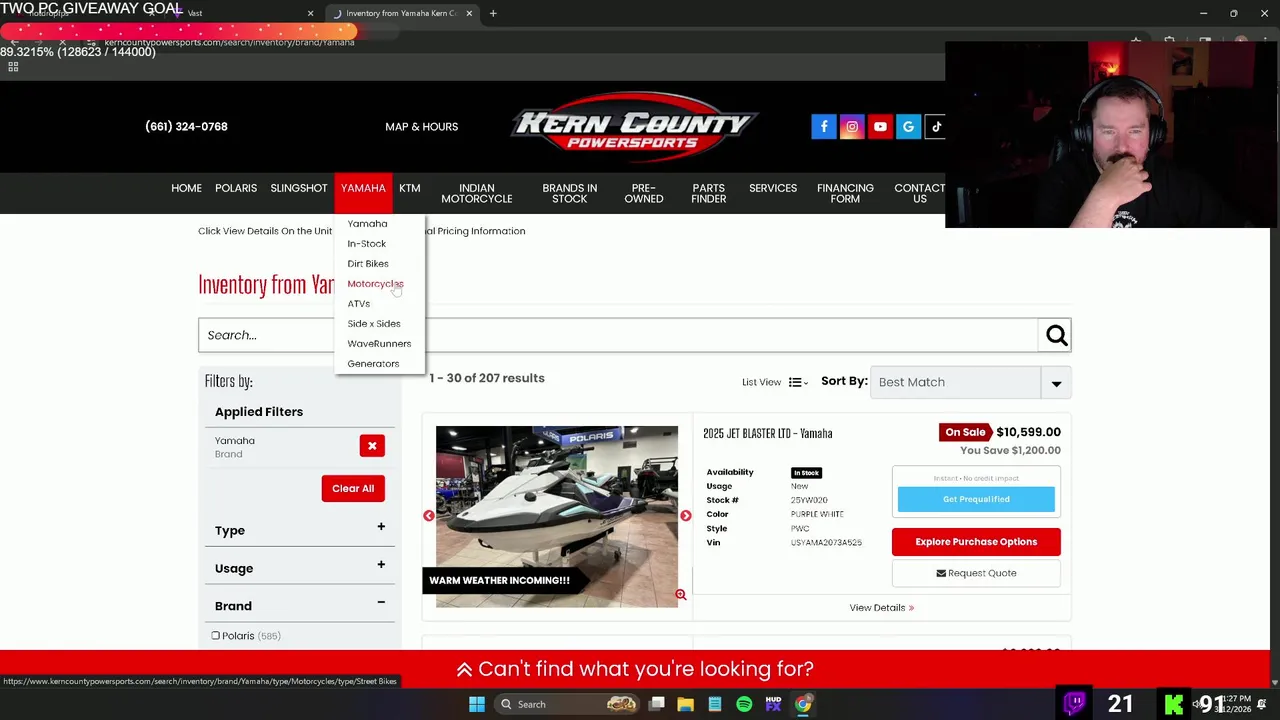Select Yamaha in the dropdown menu
The image size is (1280, 720).
pyautogui.click(x=367, y=224)
